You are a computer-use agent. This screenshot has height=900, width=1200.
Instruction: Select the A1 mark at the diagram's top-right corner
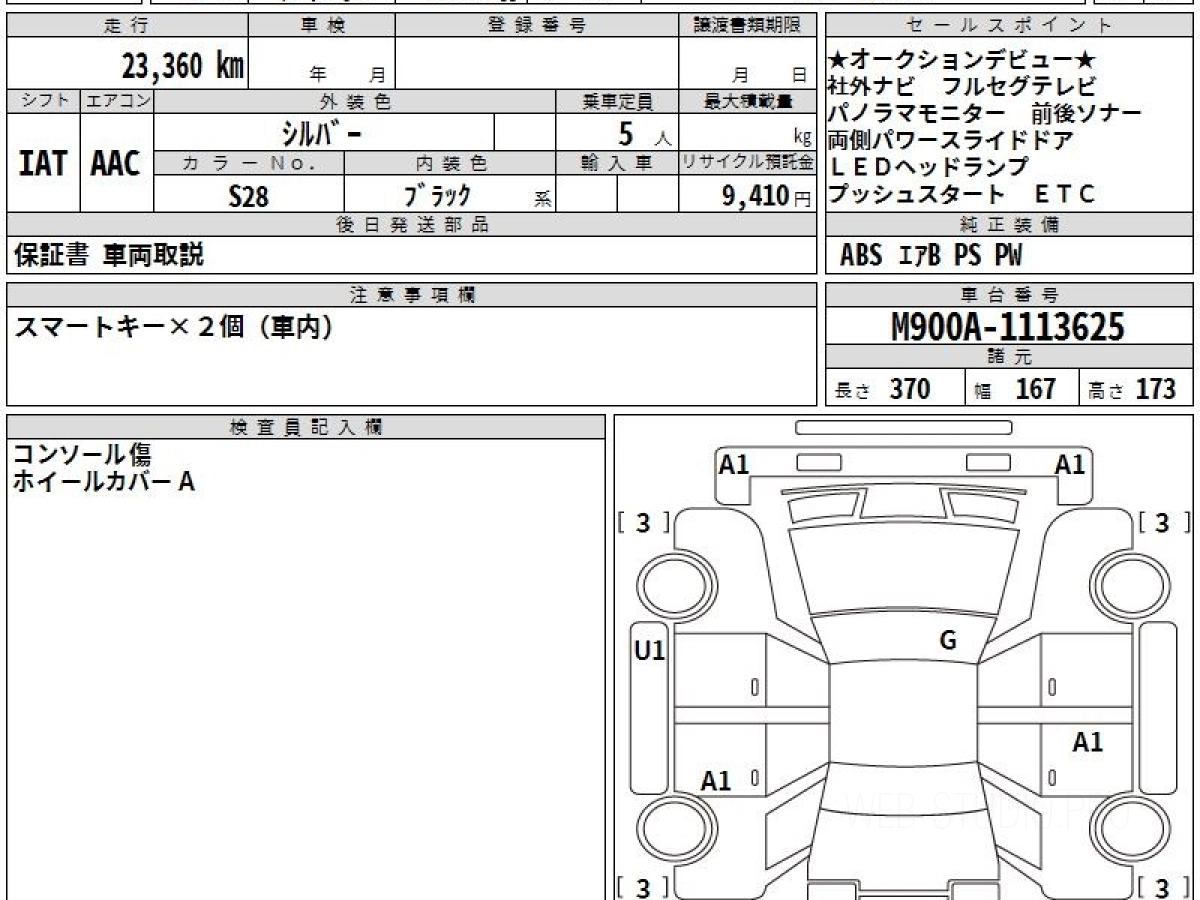(1070, 464)
